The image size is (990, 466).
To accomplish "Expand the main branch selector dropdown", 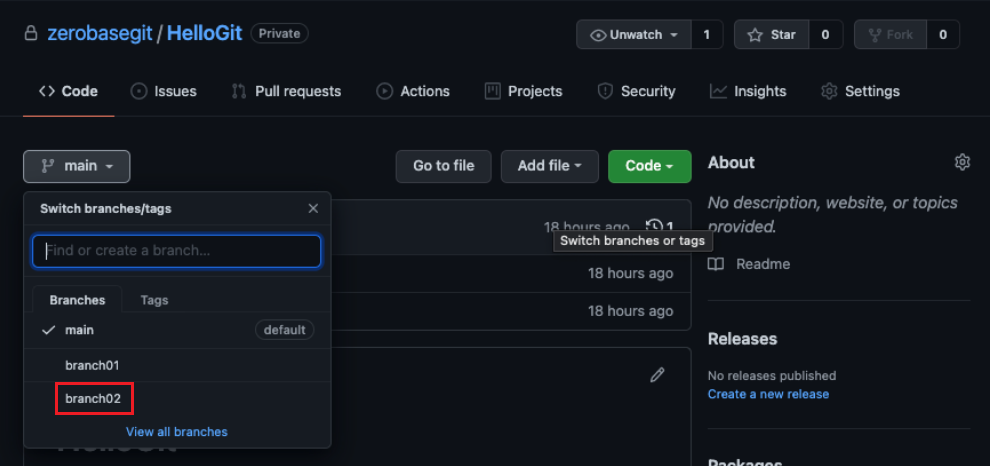I will [x=77, y=166].
